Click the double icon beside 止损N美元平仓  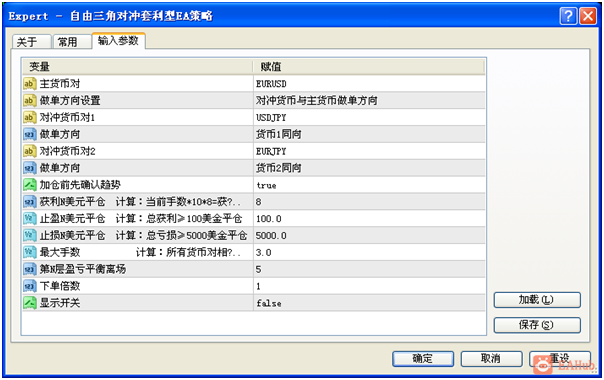tap(30, 235)
